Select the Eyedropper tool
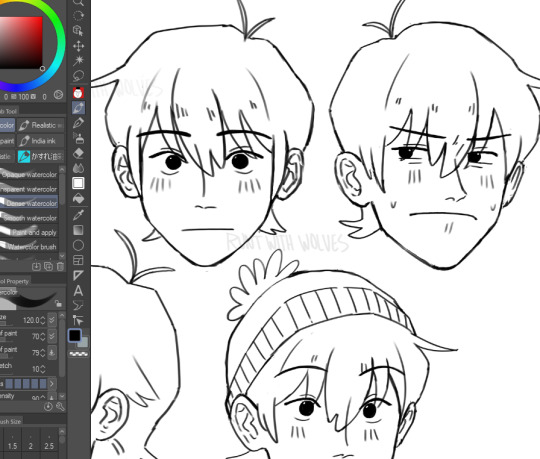Viewport: 540px width, 459px height. 79,215
